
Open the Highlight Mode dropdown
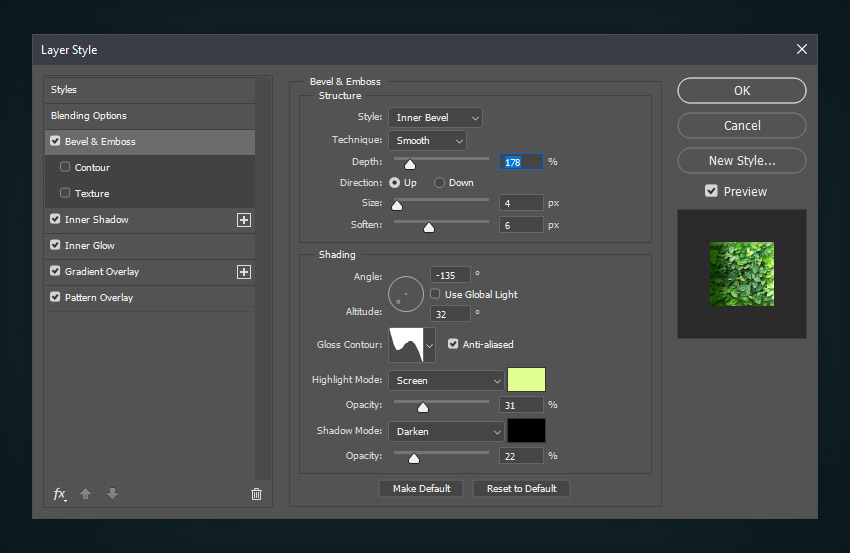(x=446, y=381)
